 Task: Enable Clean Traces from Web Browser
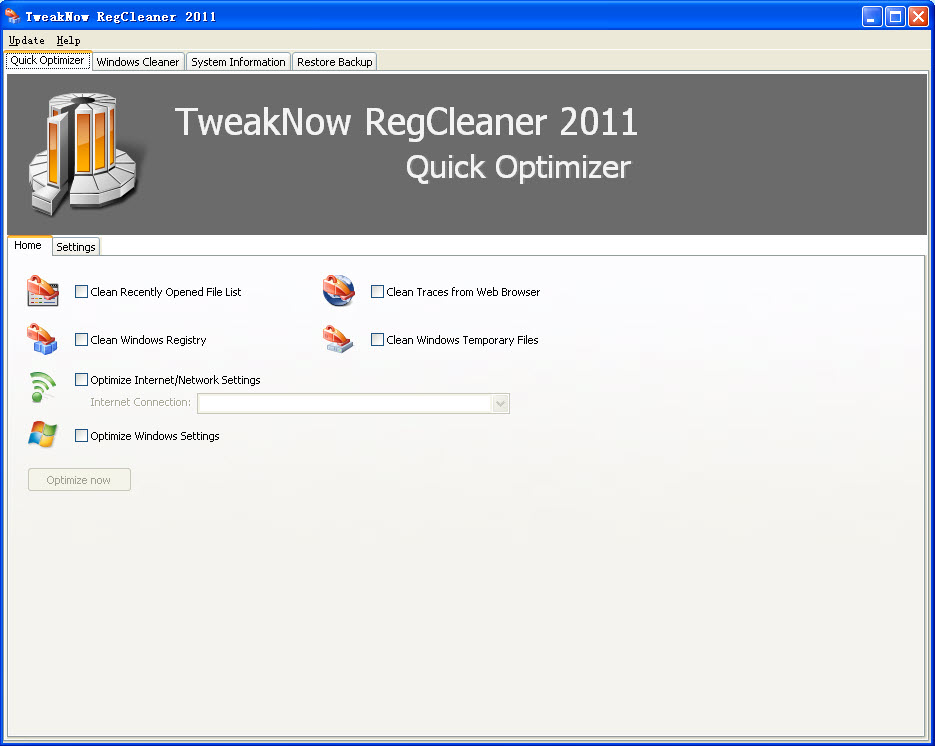pyautogui.click(x=377, y=291)
